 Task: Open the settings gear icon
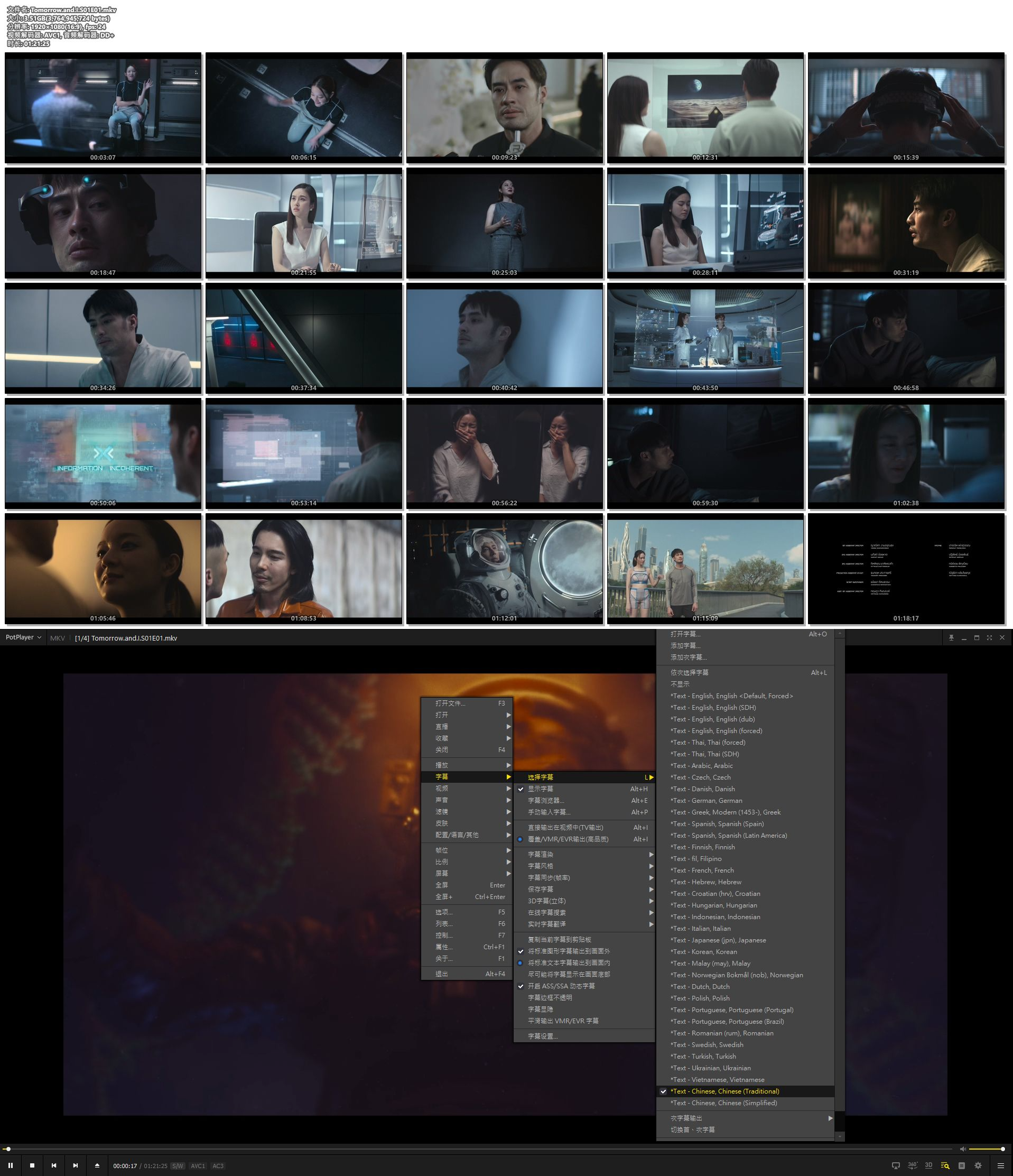coord(978,1165)
